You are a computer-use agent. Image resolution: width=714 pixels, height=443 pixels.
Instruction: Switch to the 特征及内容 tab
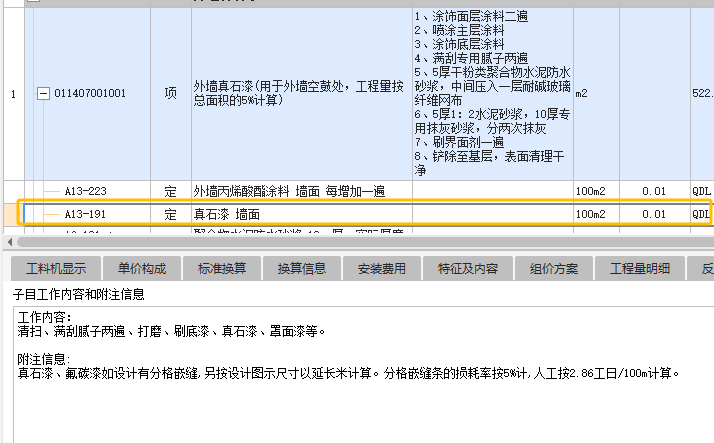[468, 268]
